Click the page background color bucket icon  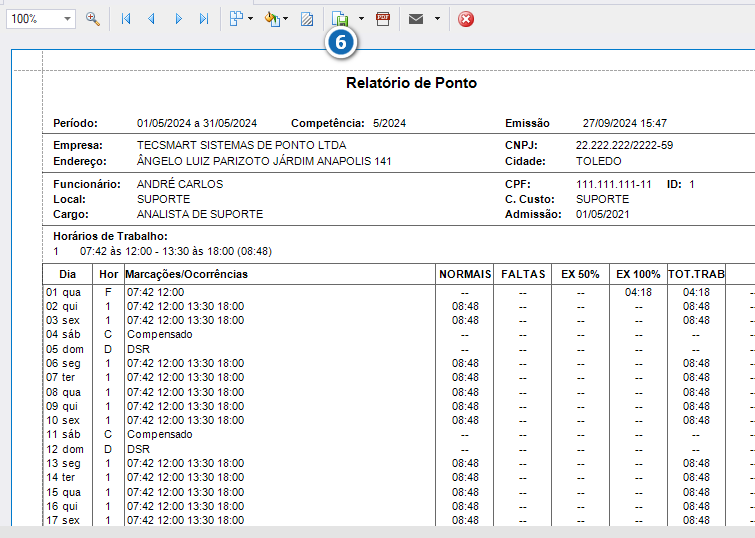[x=272, y=19]
